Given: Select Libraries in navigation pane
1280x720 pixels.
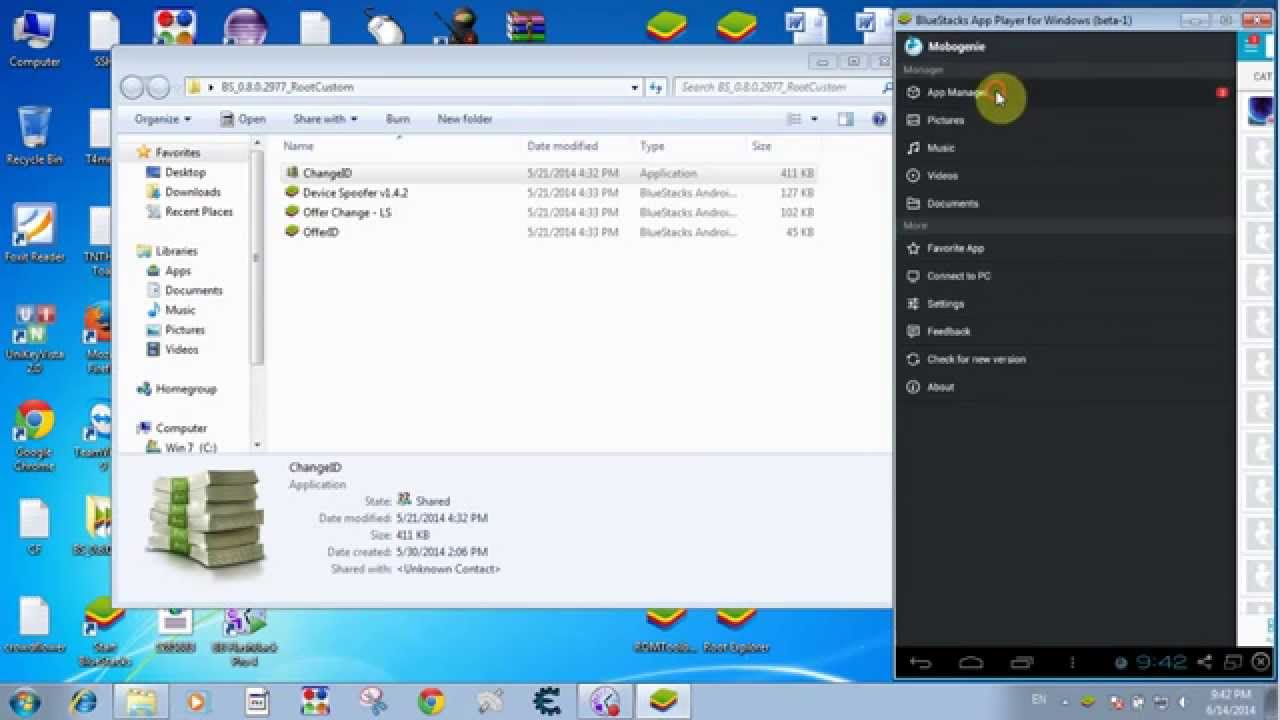Looking at the screenshot, I should (x=176, y=251).
